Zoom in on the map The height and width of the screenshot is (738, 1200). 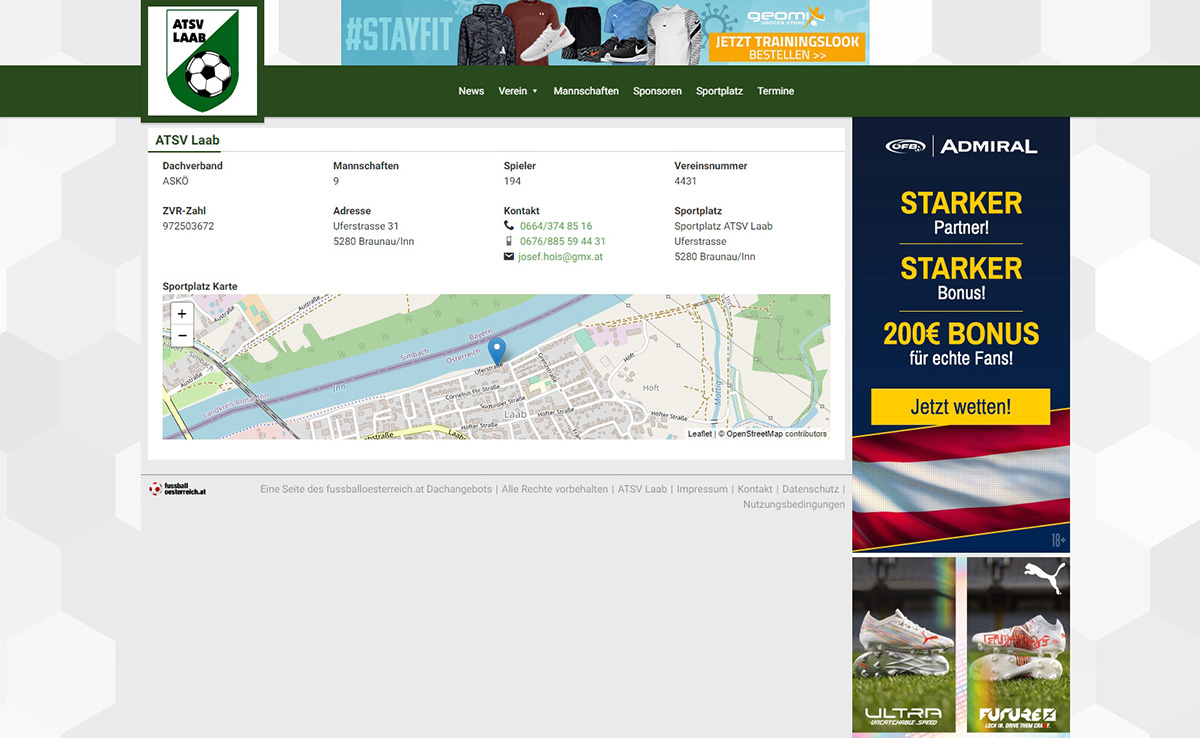[182, 314]
